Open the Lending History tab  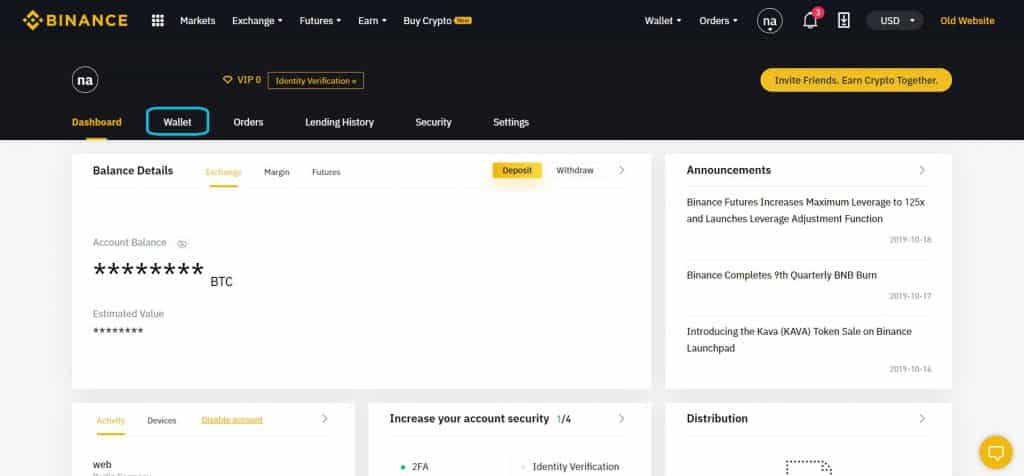340,122
